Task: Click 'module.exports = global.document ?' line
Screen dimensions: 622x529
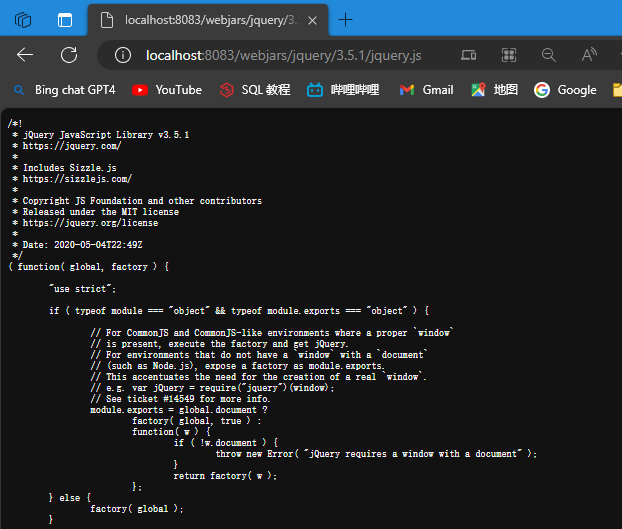Action: (179, 410)
